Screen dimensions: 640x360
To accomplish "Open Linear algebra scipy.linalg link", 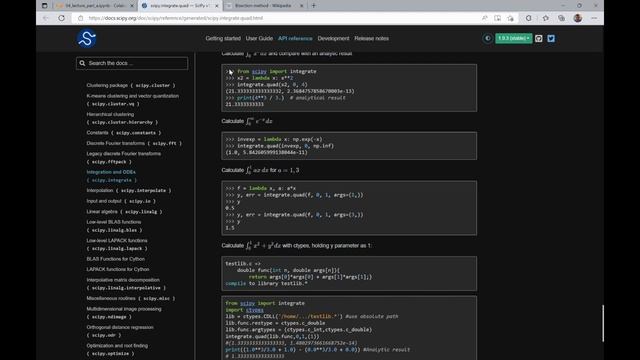I will tap(124, 211).
